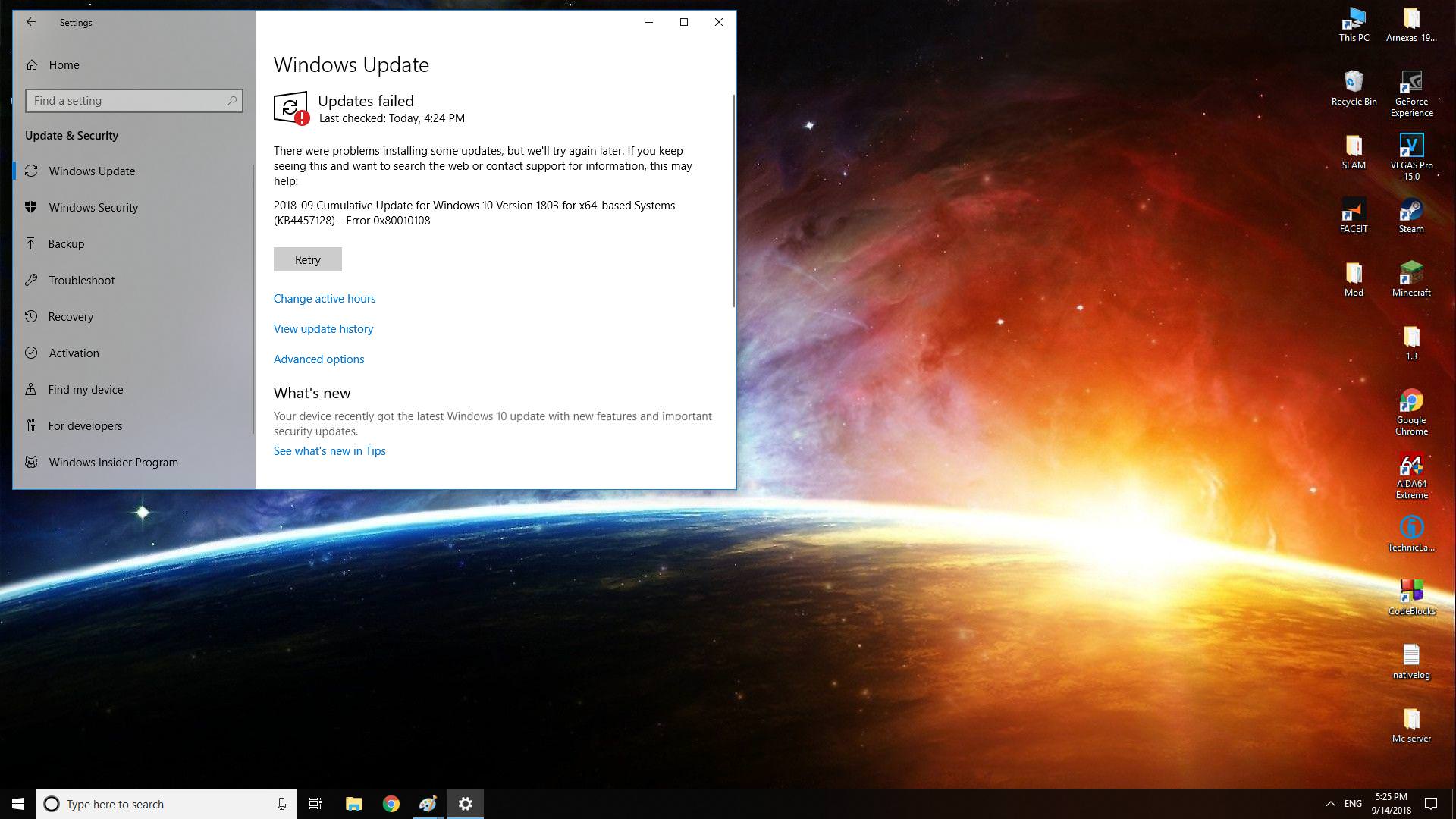Select the Google Chrome desktop shortcut
Screen dimensions: 1456x819
point(1411,412)
